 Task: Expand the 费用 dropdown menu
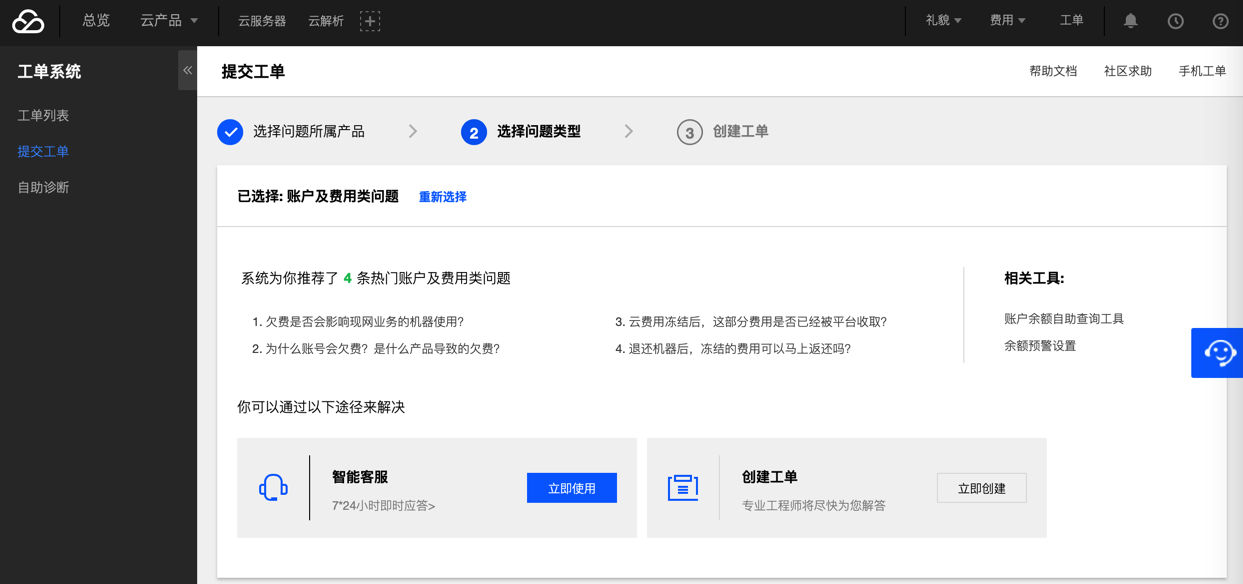coord(1008,20)
